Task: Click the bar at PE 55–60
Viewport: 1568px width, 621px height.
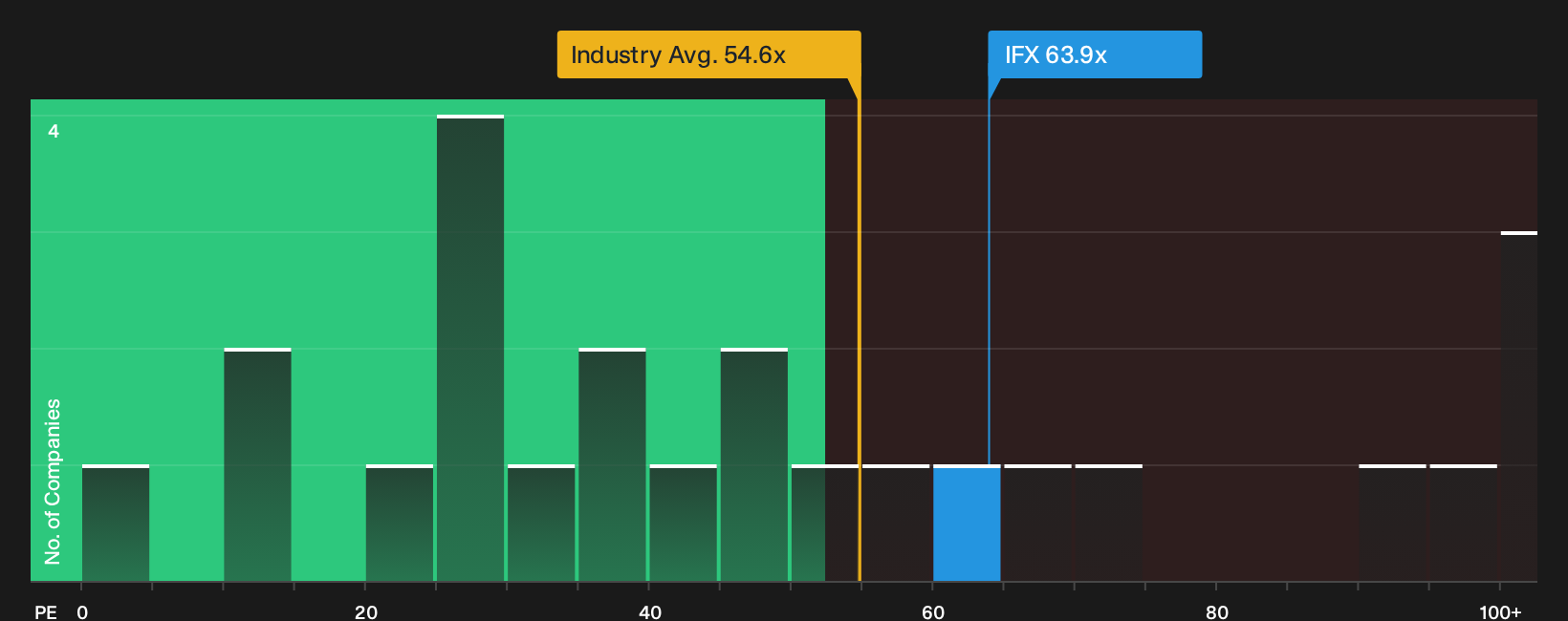Action: [x=896, y=523]
